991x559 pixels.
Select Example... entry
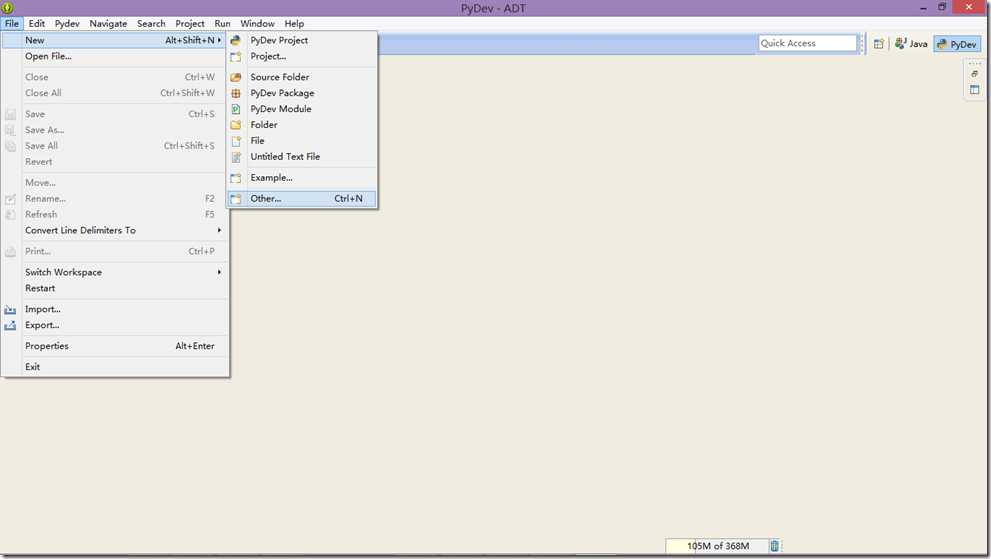(302, 178)
